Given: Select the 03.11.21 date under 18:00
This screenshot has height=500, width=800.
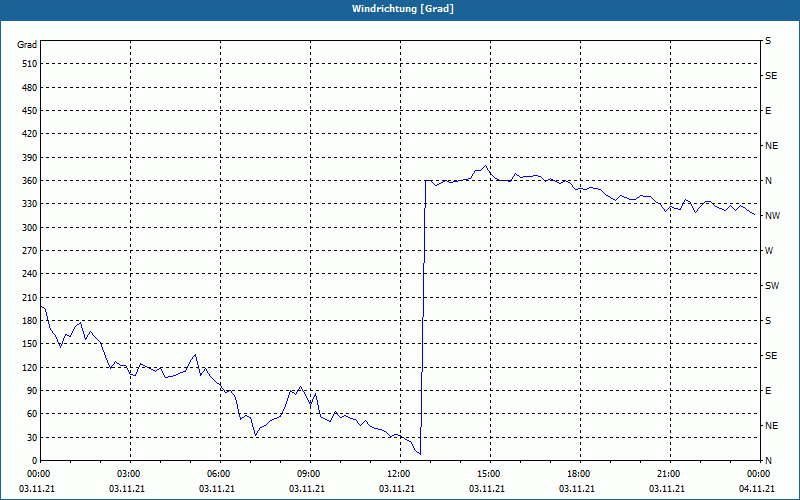Looking at the screenshot, I should 577,489.
